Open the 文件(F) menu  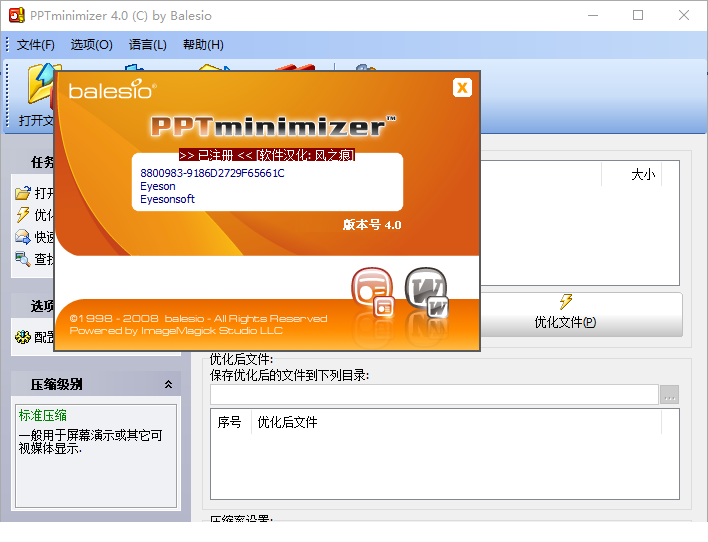(36, 45)
